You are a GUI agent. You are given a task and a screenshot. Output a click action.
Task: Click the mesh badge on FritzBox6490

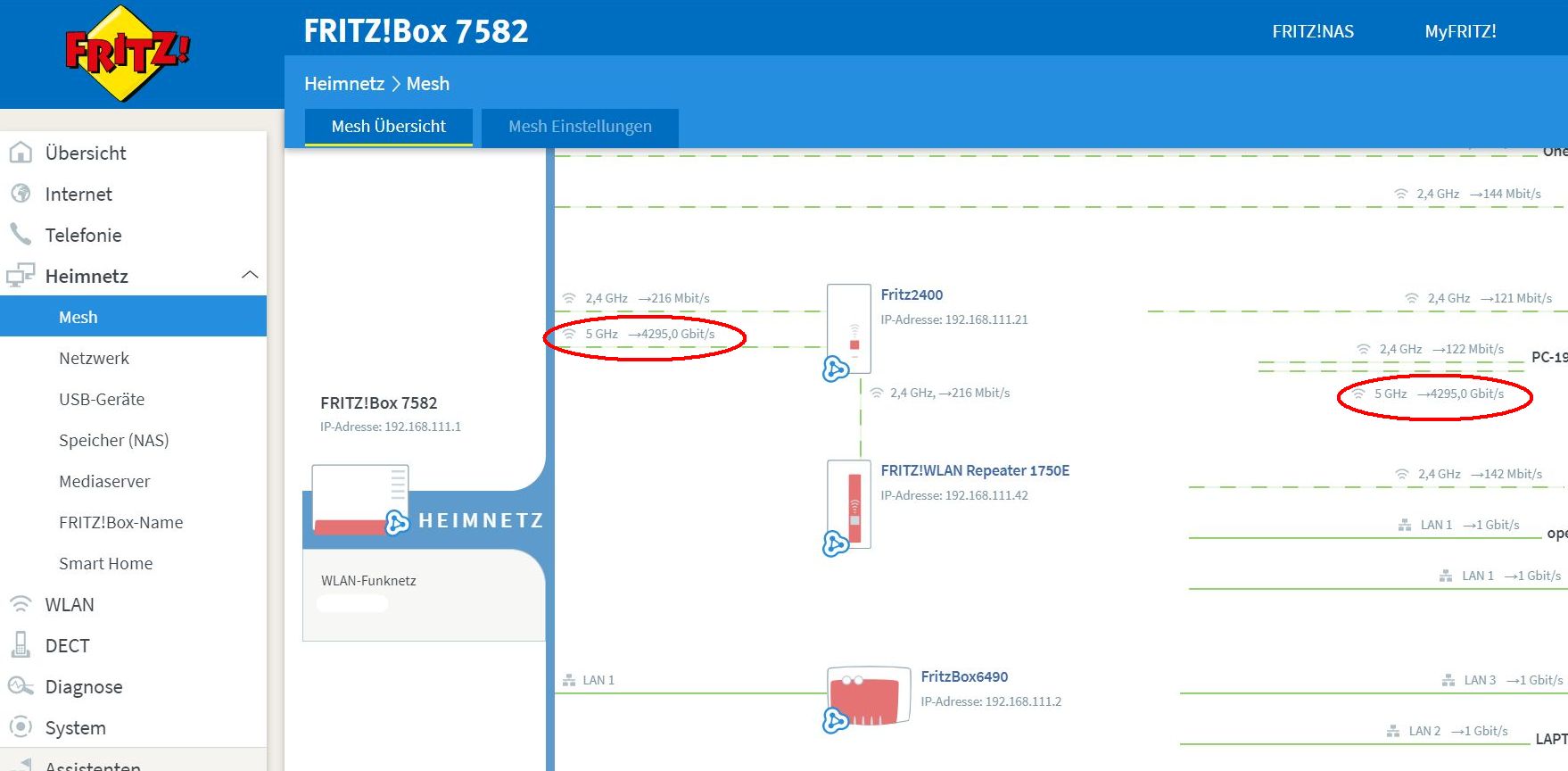pos(835,720)
